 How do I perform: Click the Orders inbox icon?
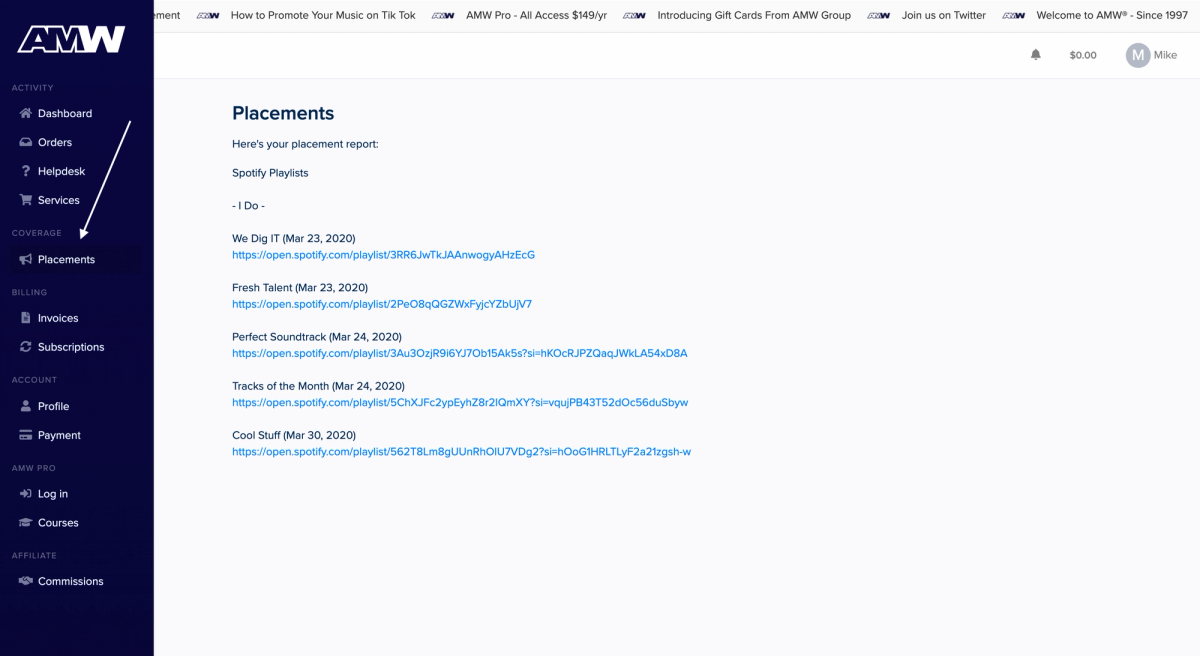pyautogui.click(x=26, y=142)
